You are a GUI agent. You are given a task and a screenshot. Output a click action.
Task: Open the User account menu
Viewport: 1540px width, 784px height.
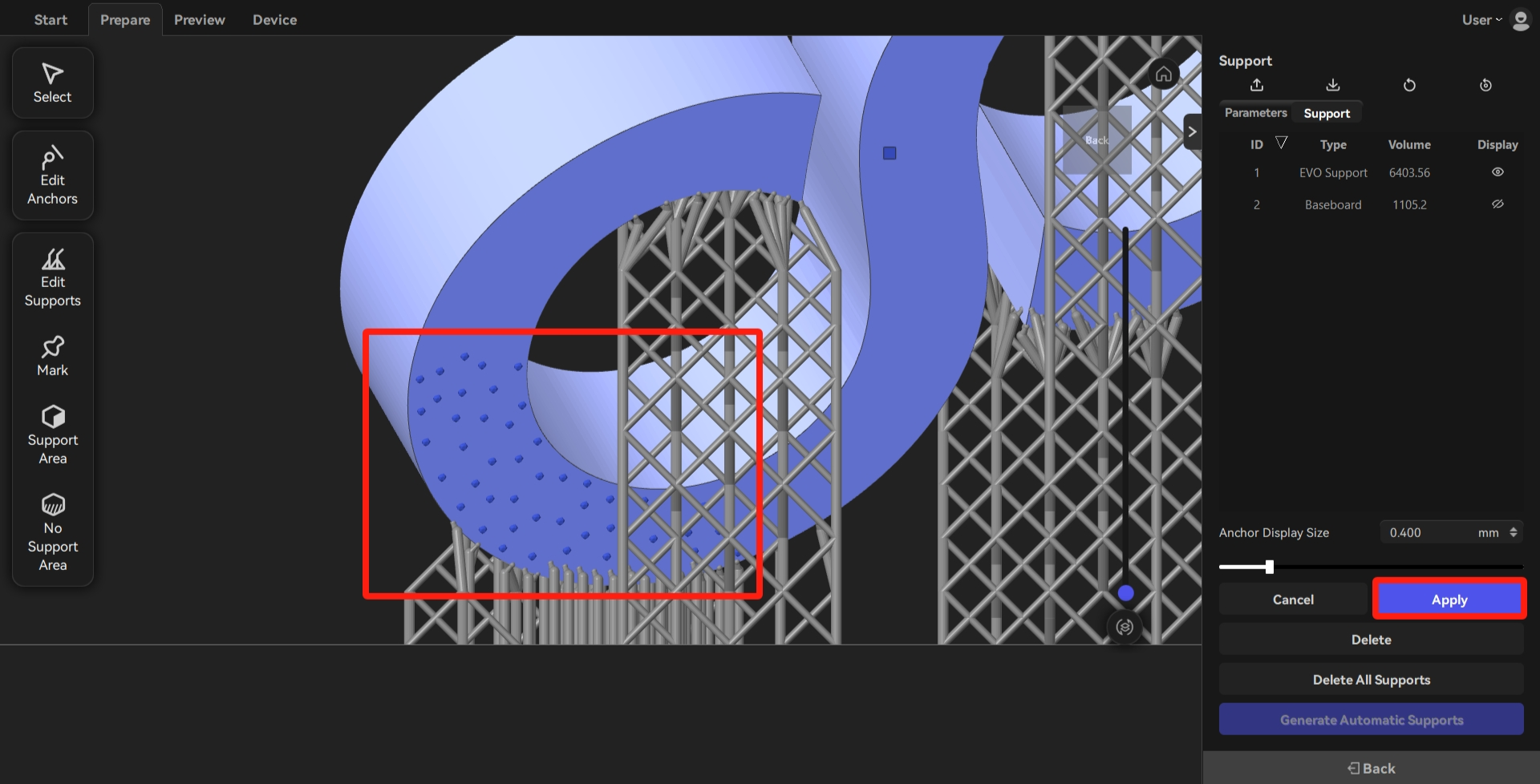(1481, 19)
